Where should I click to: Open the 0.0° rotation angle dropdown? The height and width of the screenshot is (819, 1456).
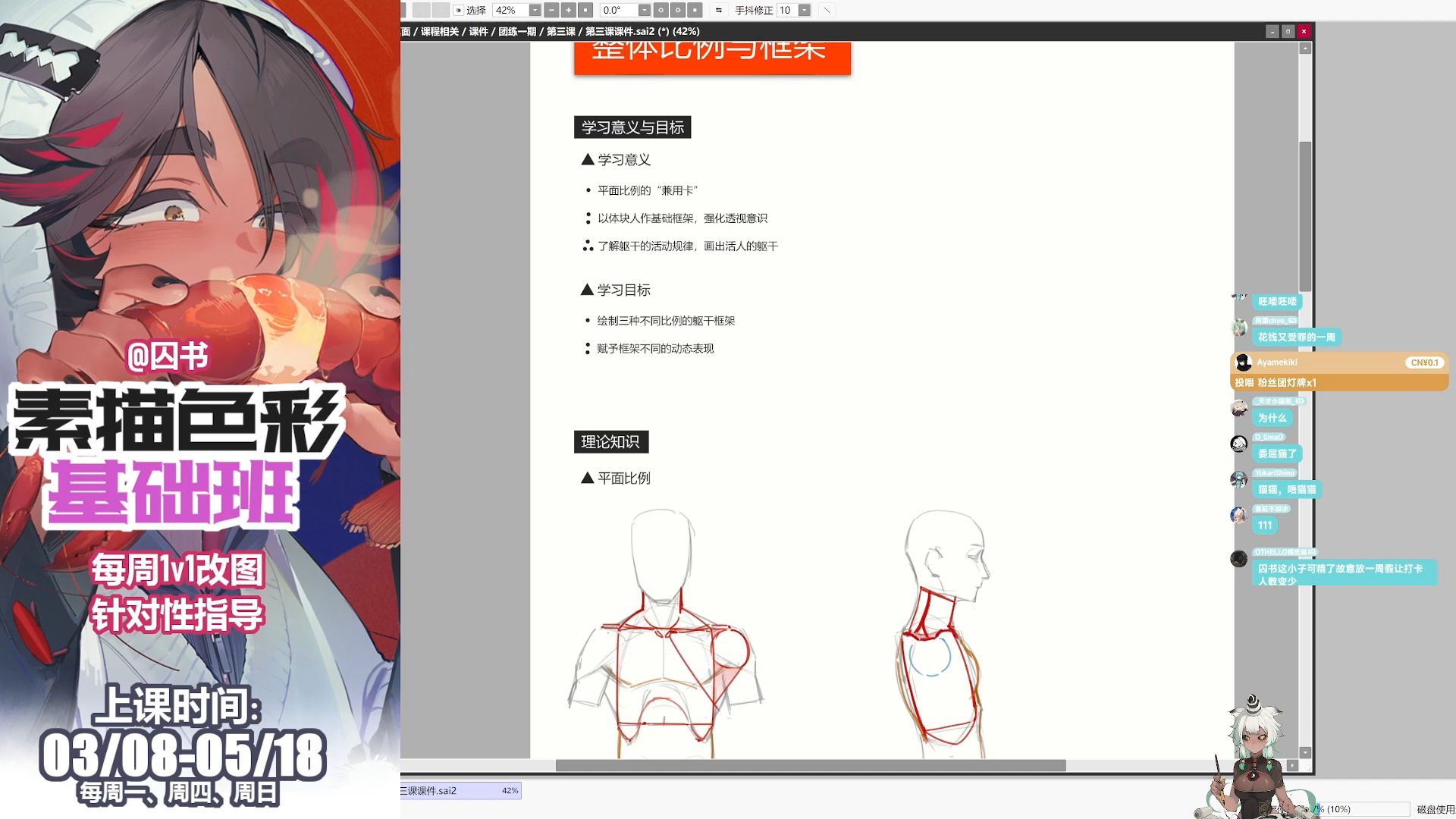(644, 10)
